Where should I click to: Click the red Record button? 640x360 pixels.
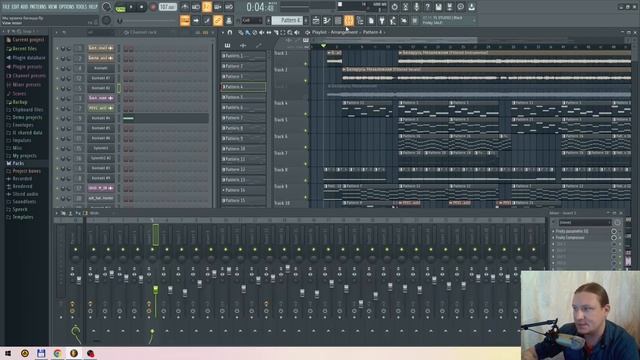point(153,7)
